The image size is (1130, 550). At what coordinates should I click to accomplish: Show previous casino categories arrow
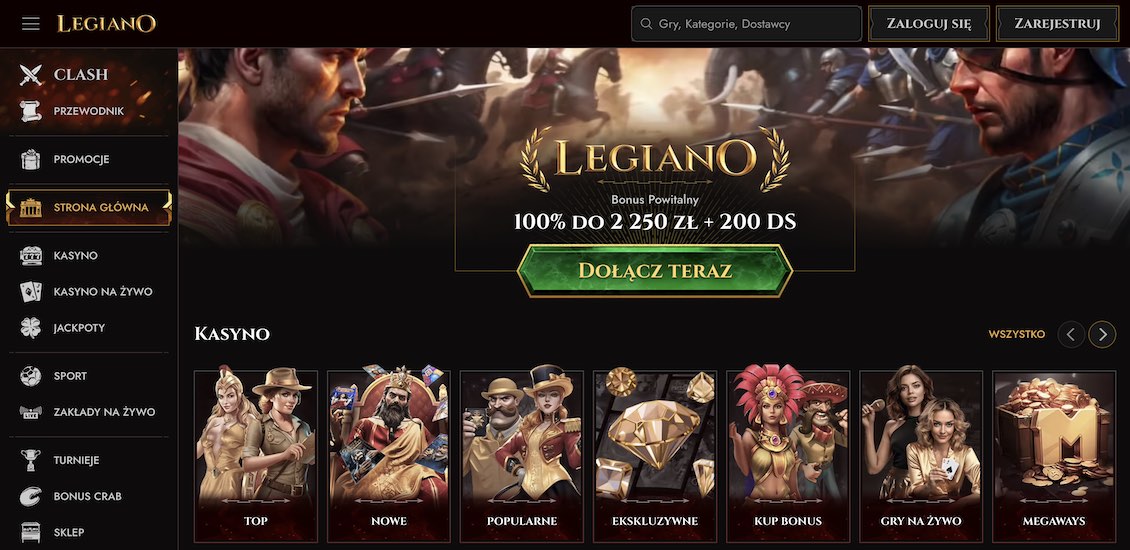click(1071, 334)
